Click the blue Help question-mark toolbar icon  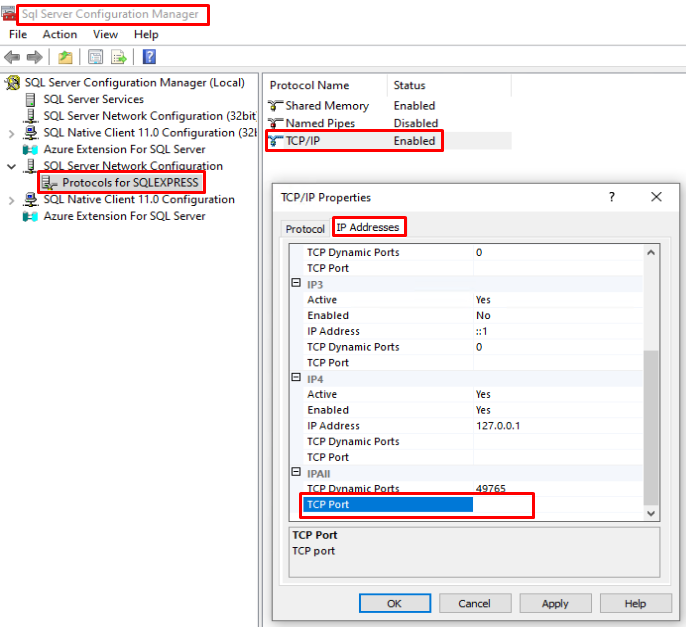149,57
